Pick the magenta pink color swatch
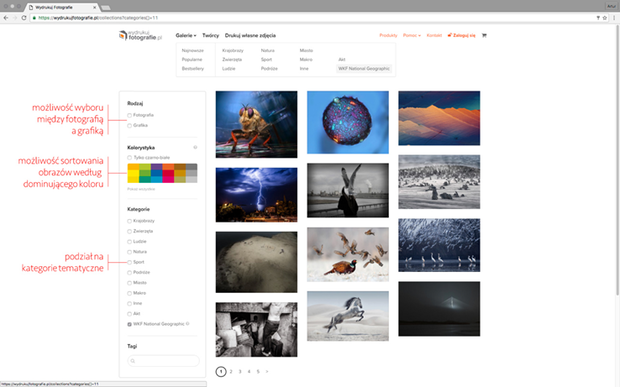 (168, 179)
